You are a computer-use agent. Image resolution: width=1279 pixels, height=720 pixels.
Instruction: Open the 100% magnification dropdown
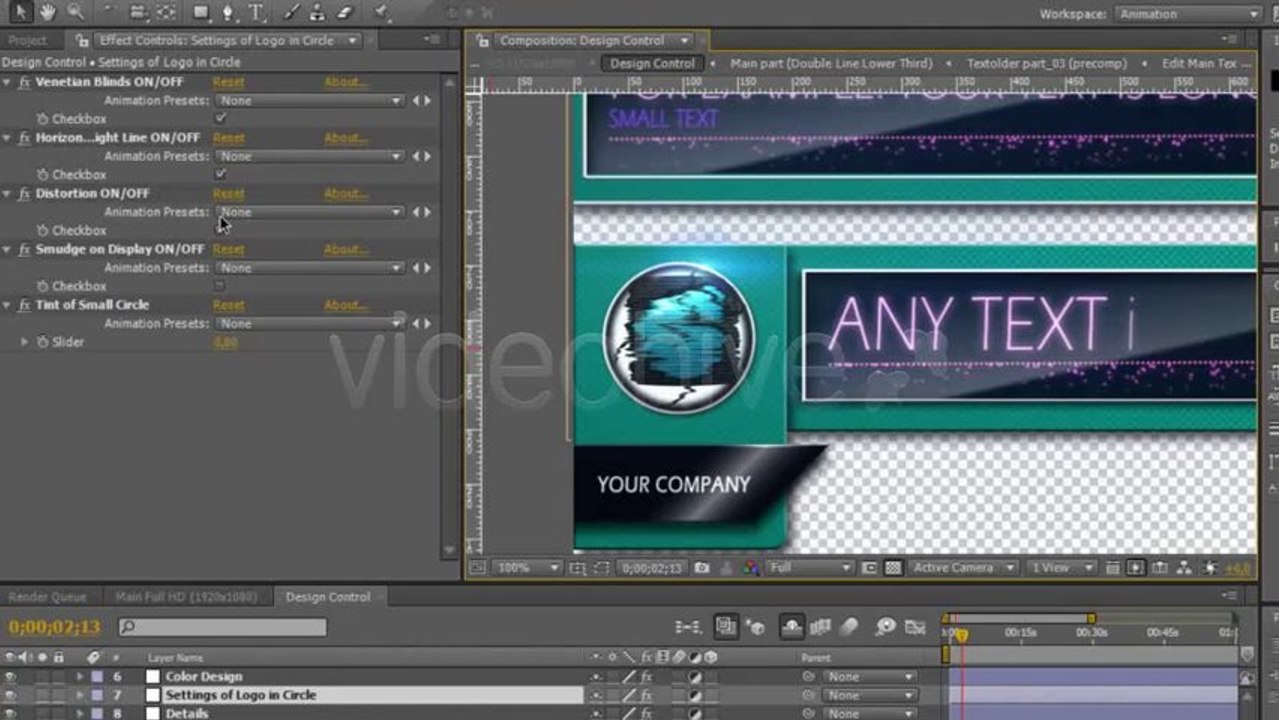coord(527,567)
